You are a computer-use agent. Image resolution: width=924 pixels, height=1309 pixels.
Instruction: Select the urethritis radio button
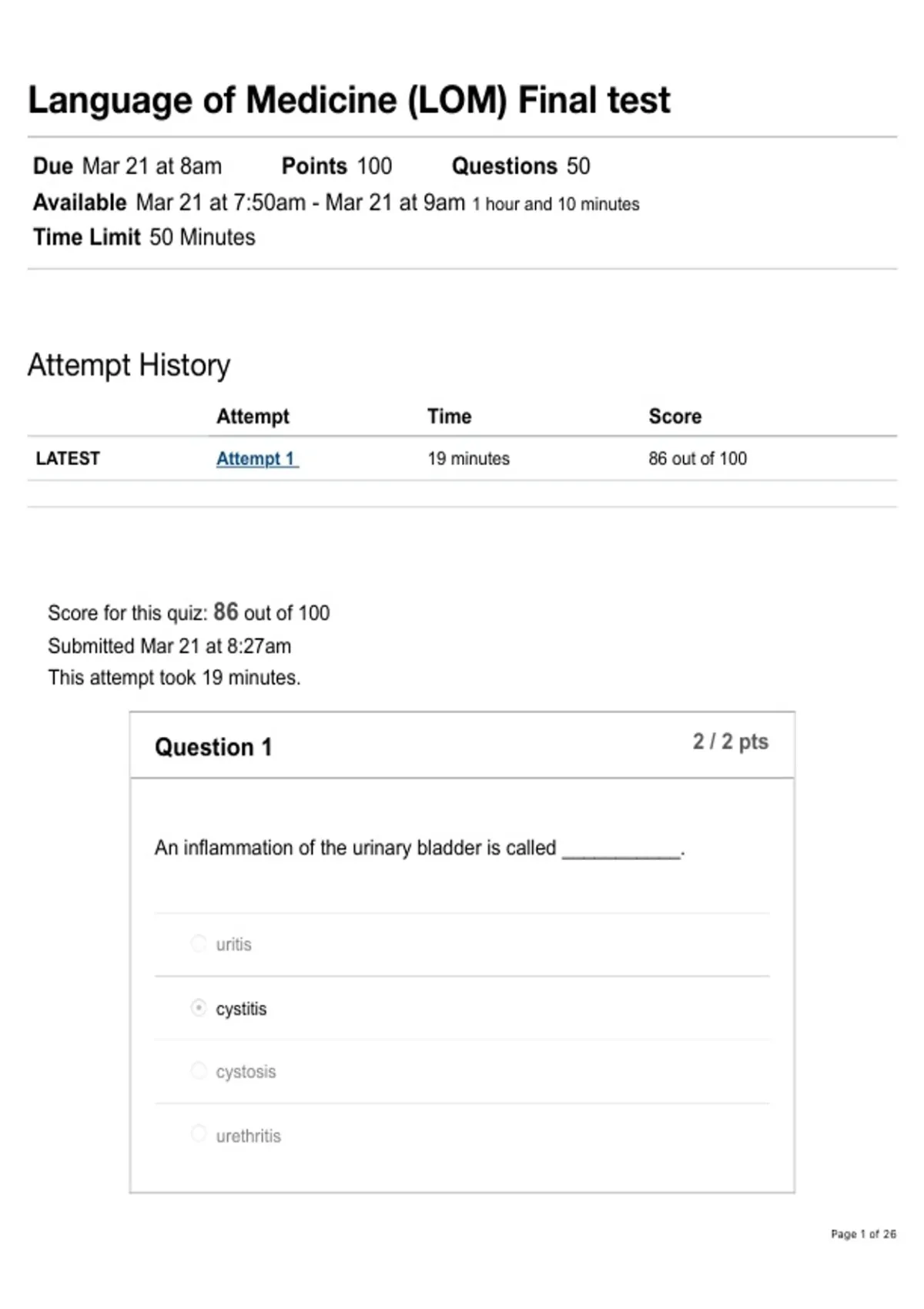coord(199,1133)
